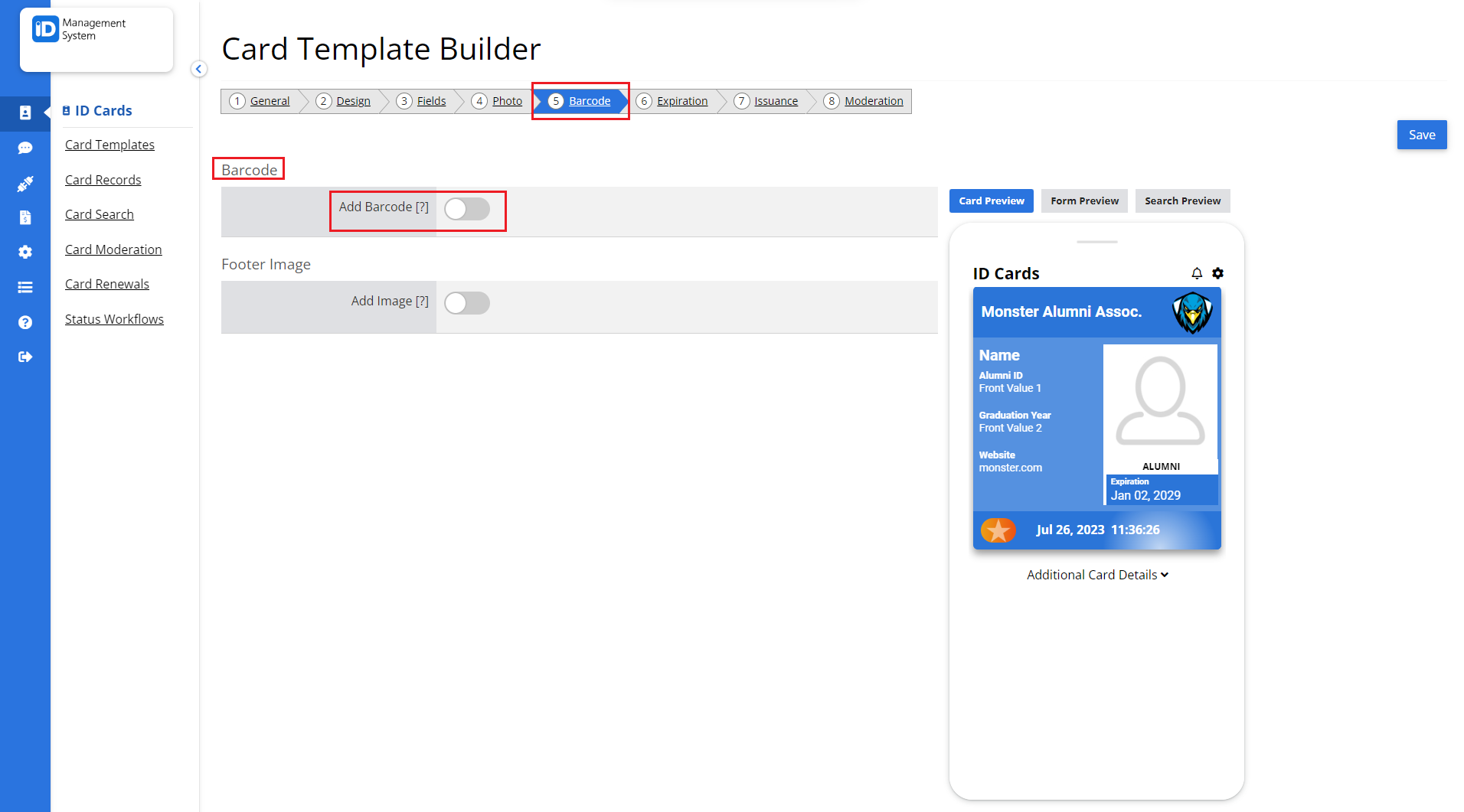Open the chat messages sidebar icon
The width and height of the screenshot is (1464, 812).
[25, 148]
